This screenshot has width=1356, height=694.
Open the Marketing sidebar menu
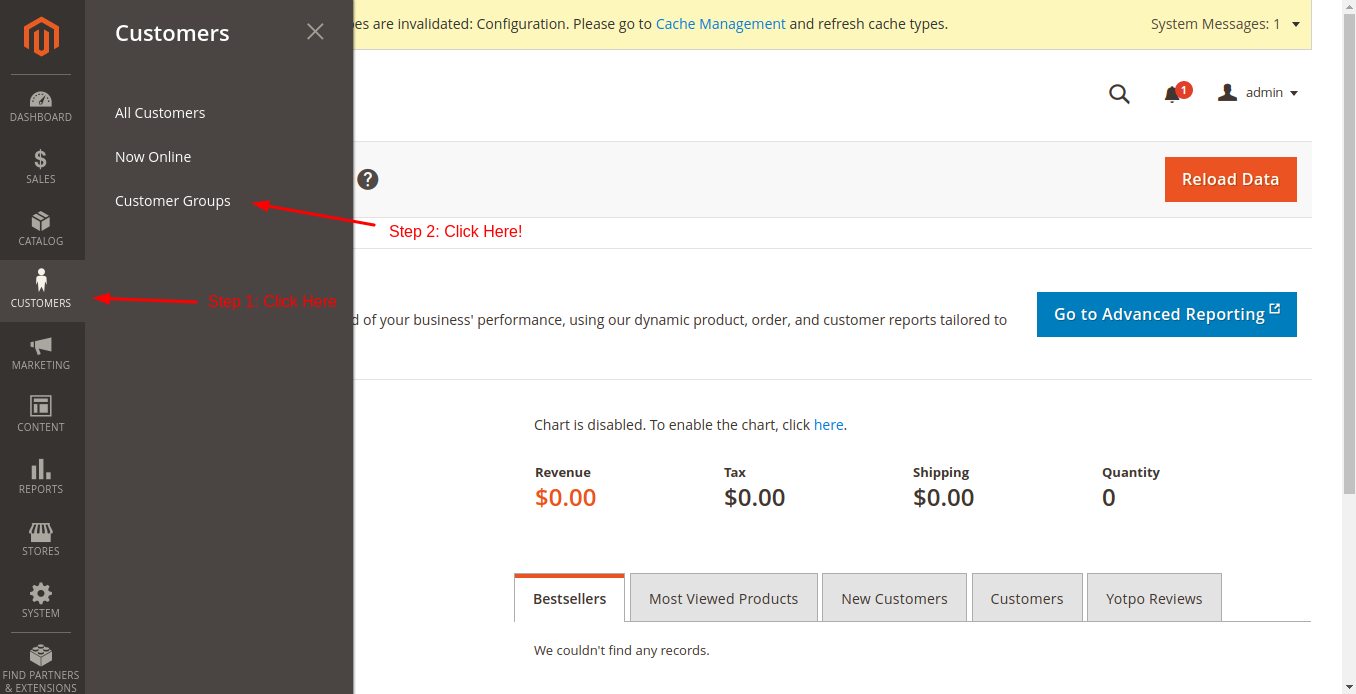[41, 353]
